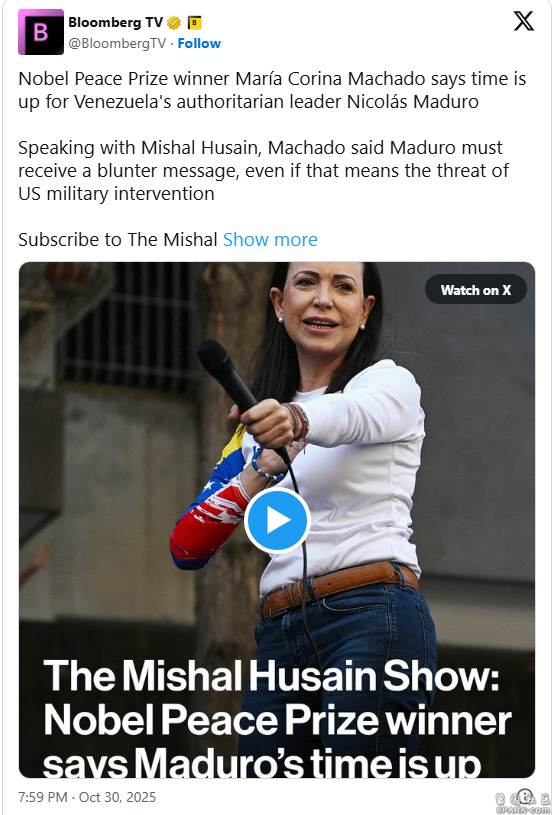
Task: Click the gold verified checkmark badge
Action: pyautogui.click(x=174, y=23)
